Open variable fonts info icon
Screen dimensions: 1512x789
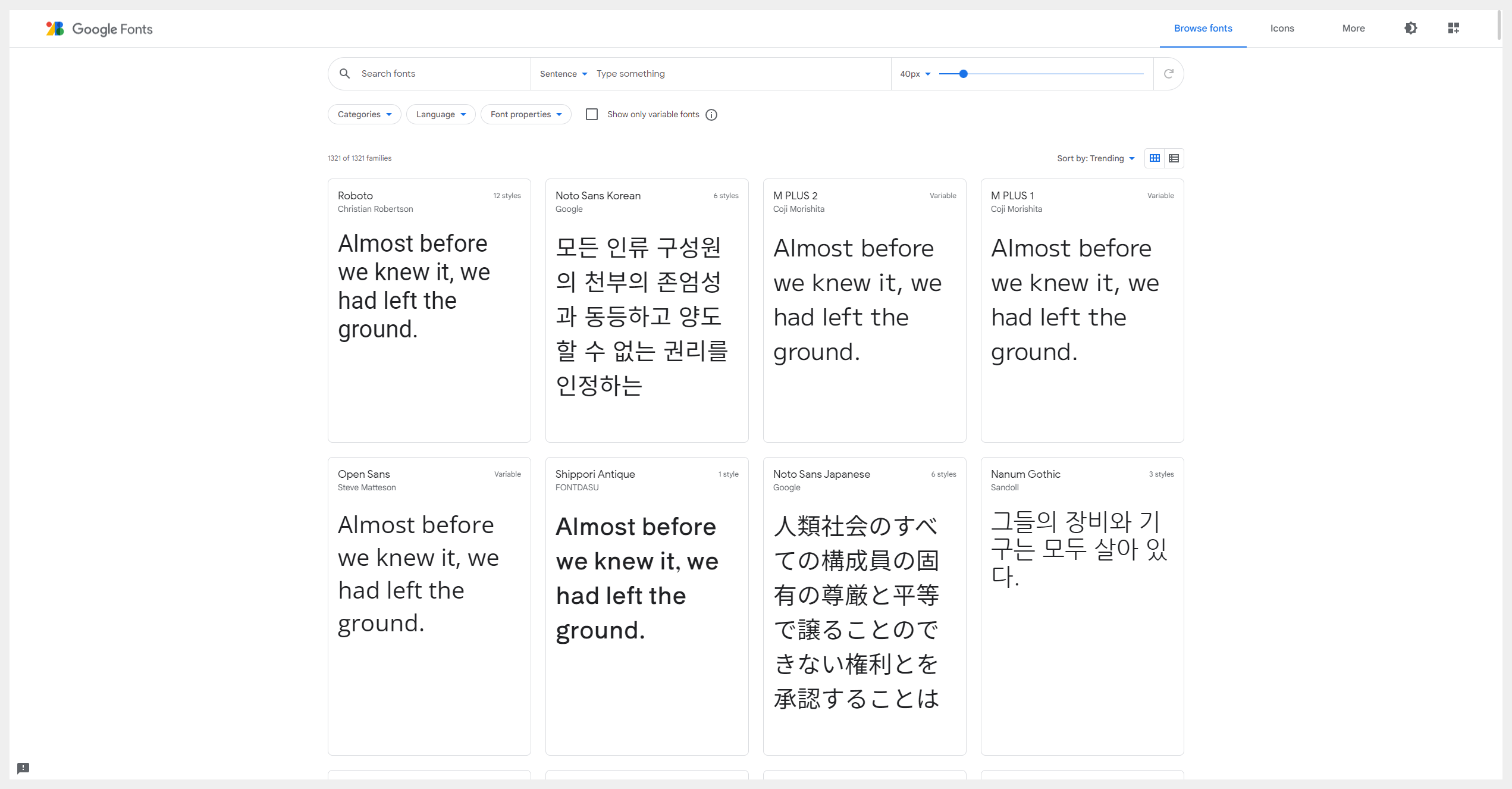pos(711,115)
